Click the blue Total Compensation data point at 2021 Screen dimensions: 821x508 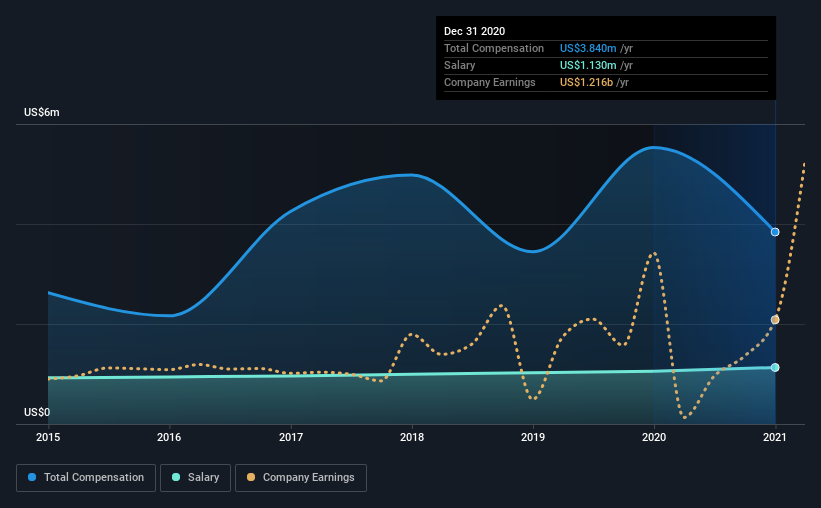775,232
